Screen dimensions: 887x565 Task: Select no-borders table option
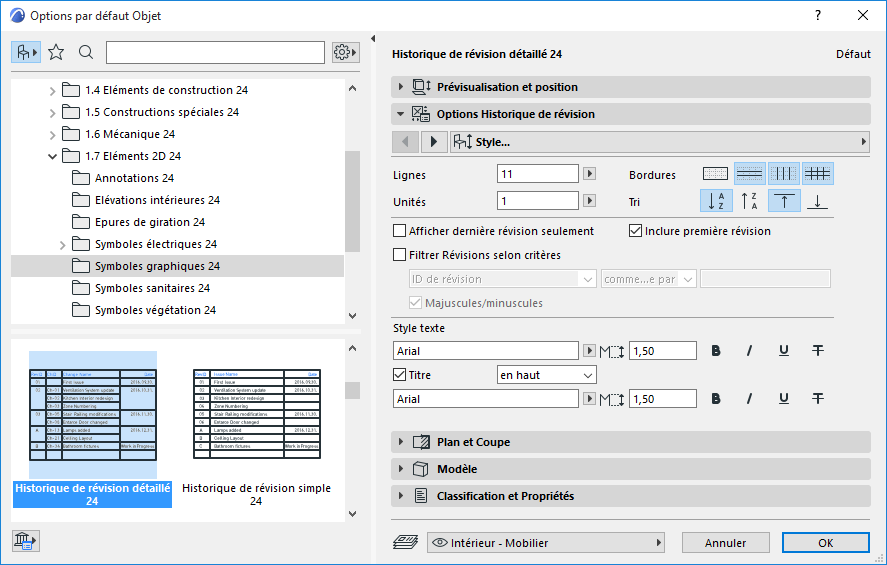point(715,174)
